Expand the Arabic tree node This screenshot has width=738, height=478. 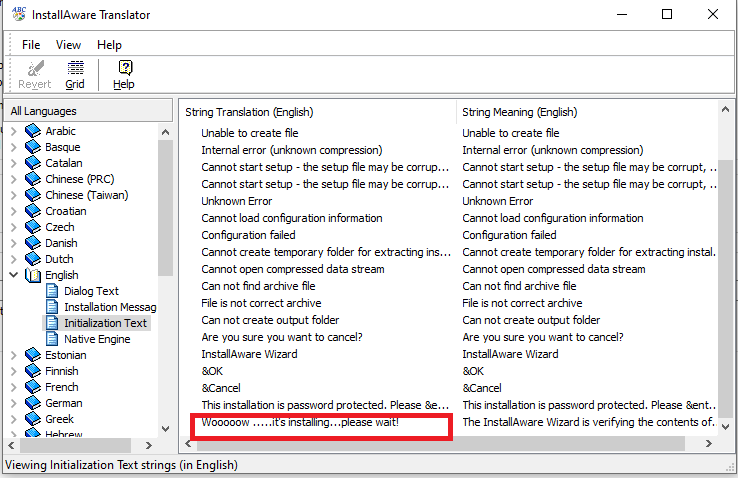coord(14,131)
